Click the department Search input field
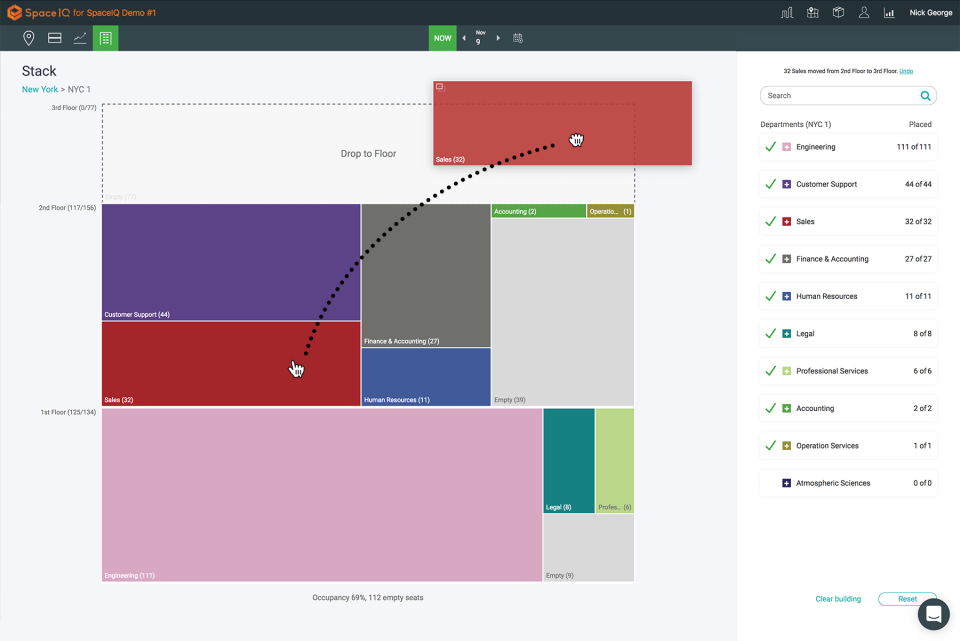The image size is (960, 641). pos(845,95)
